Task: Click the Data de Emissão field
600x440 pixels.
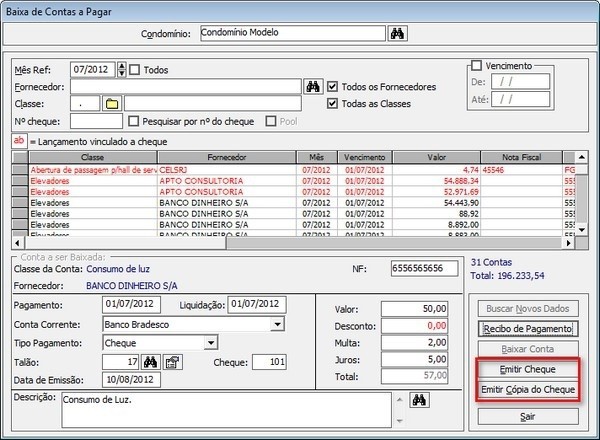Action: coord(131,380)
